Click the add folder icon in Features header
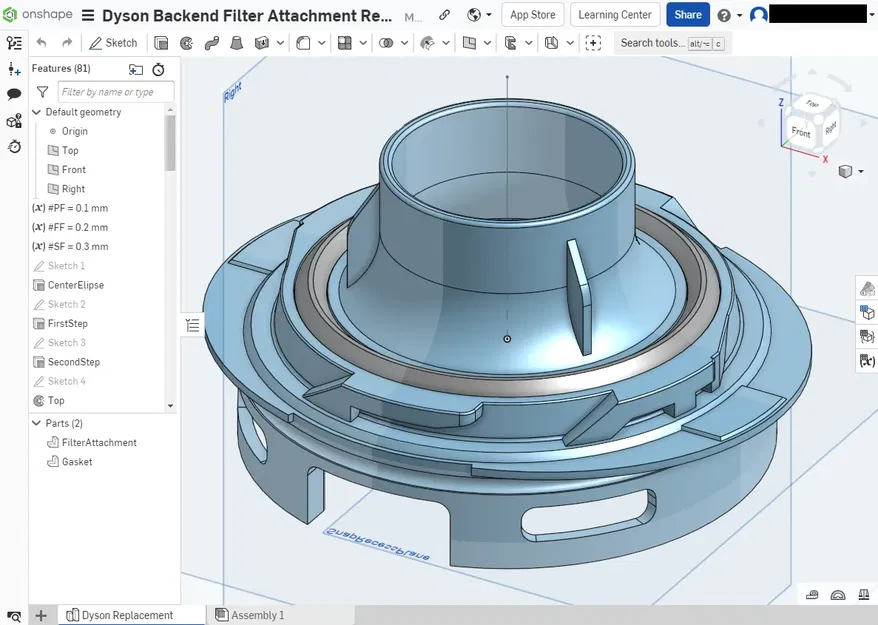This screenshot has width=878, height=625. pyautogui.click(x=136, y=69)
